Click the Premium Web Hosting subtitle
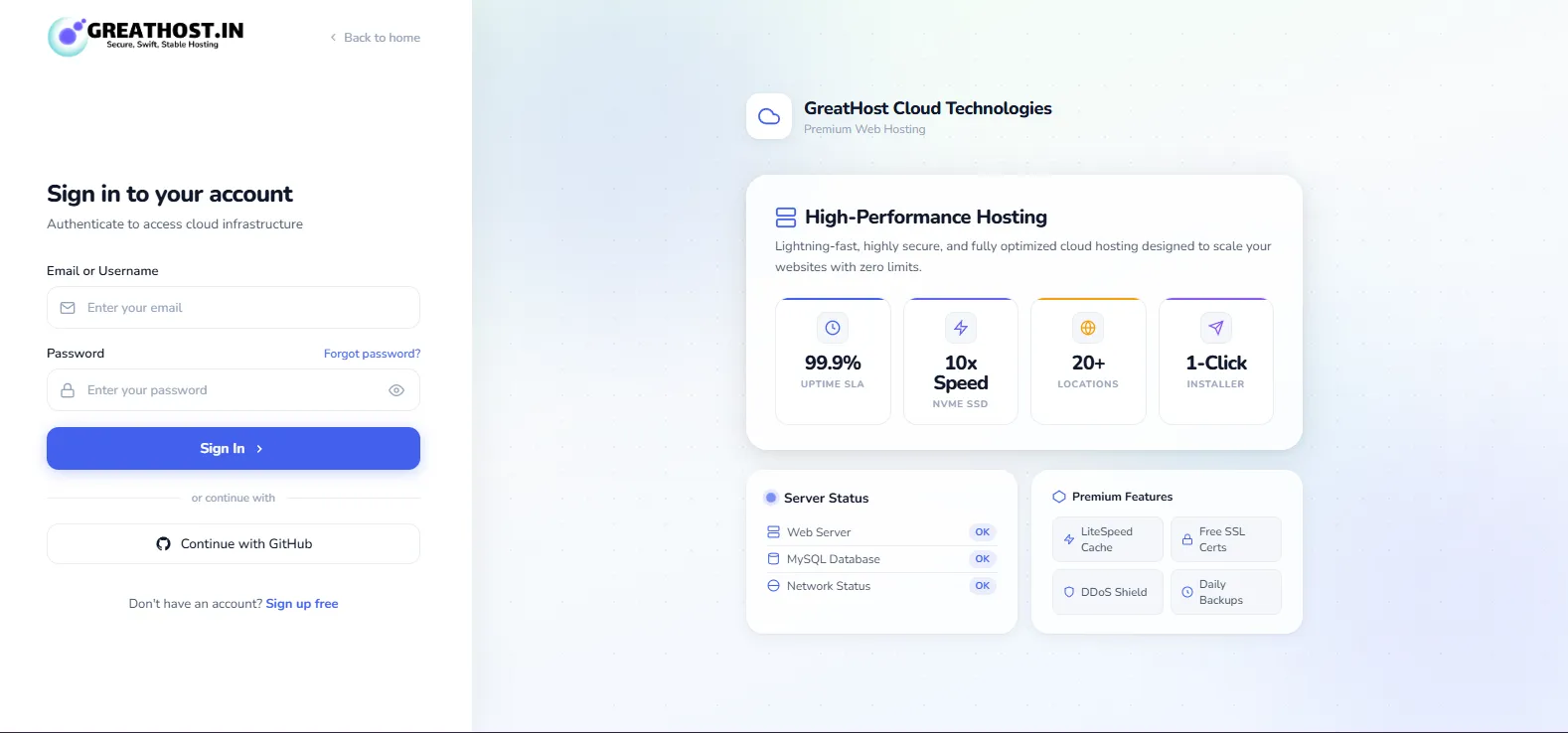The image size is (1568, 733). (x=864, y=129)
